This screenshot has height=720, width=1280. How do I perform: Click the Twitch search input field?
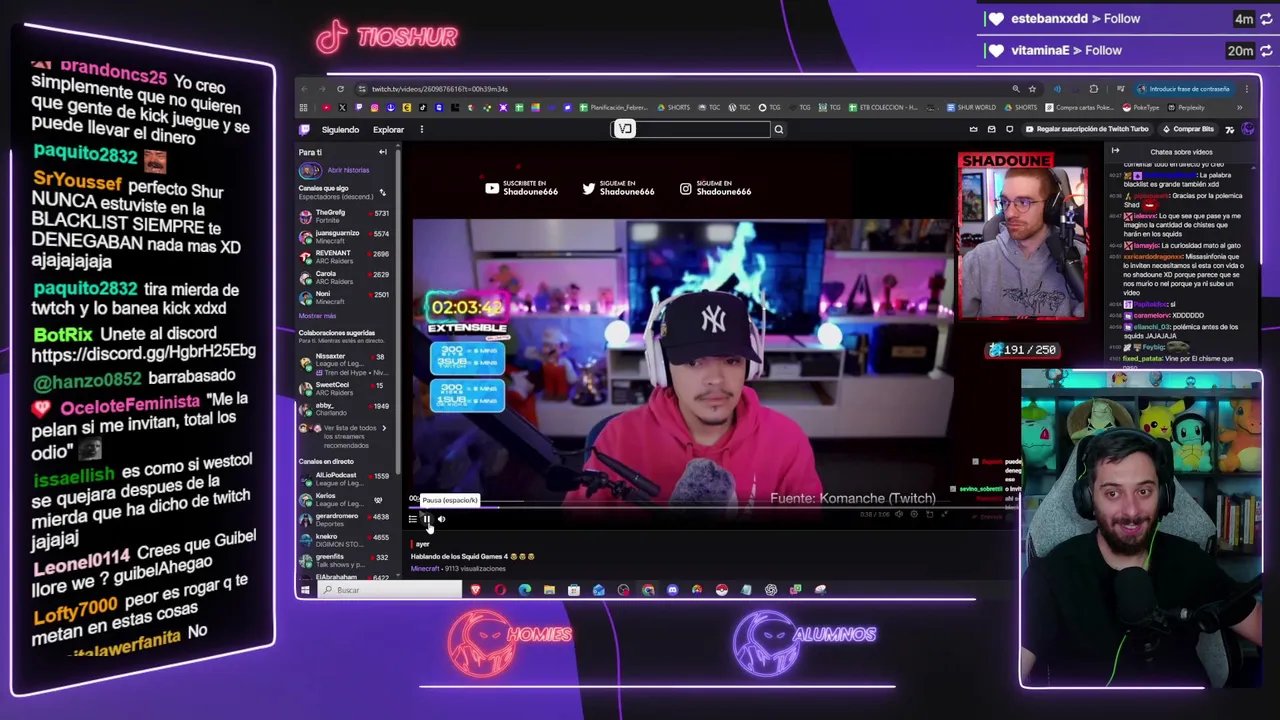click(x=691, y=129)
